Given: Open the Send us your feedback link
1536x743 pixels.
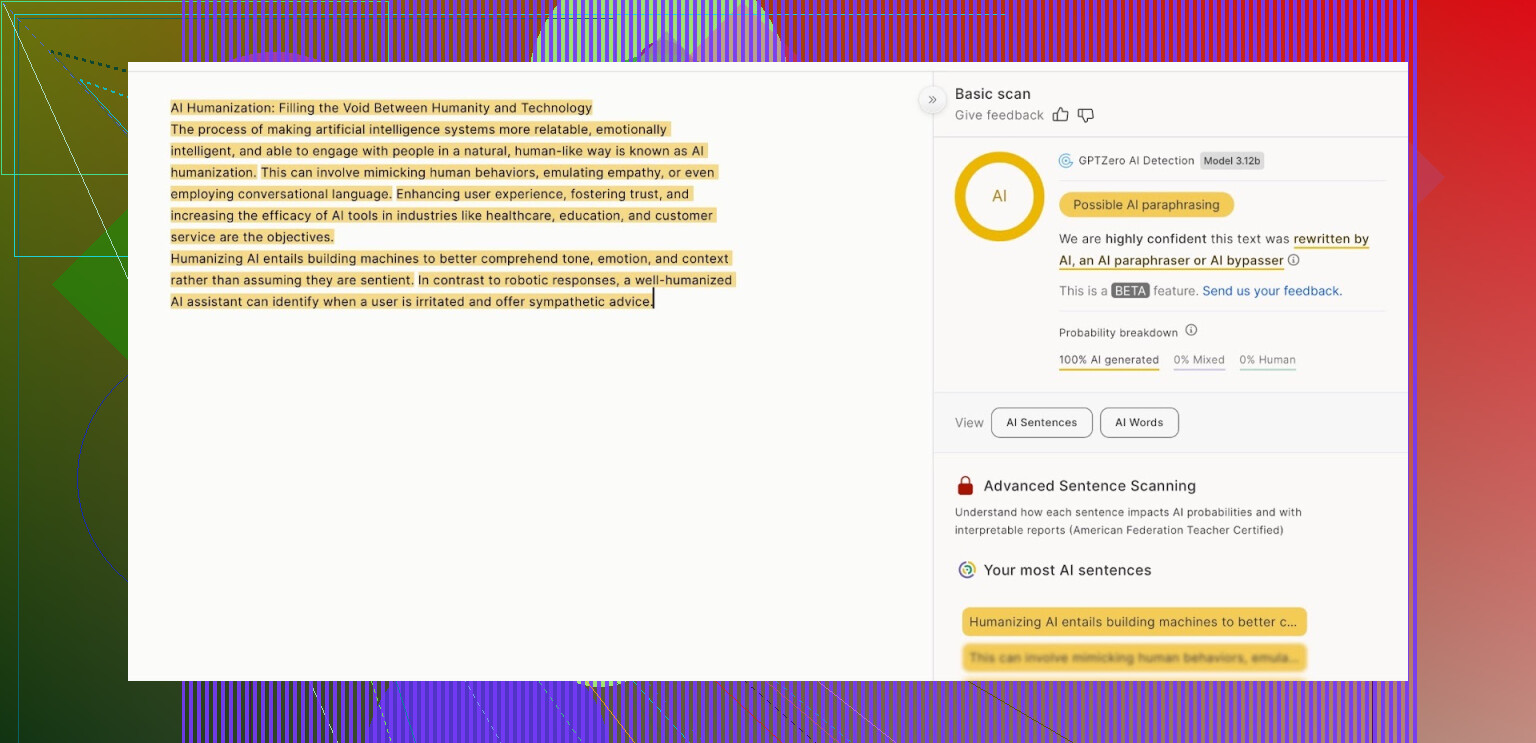Looking at the screenshot, I should [1272, 291].
